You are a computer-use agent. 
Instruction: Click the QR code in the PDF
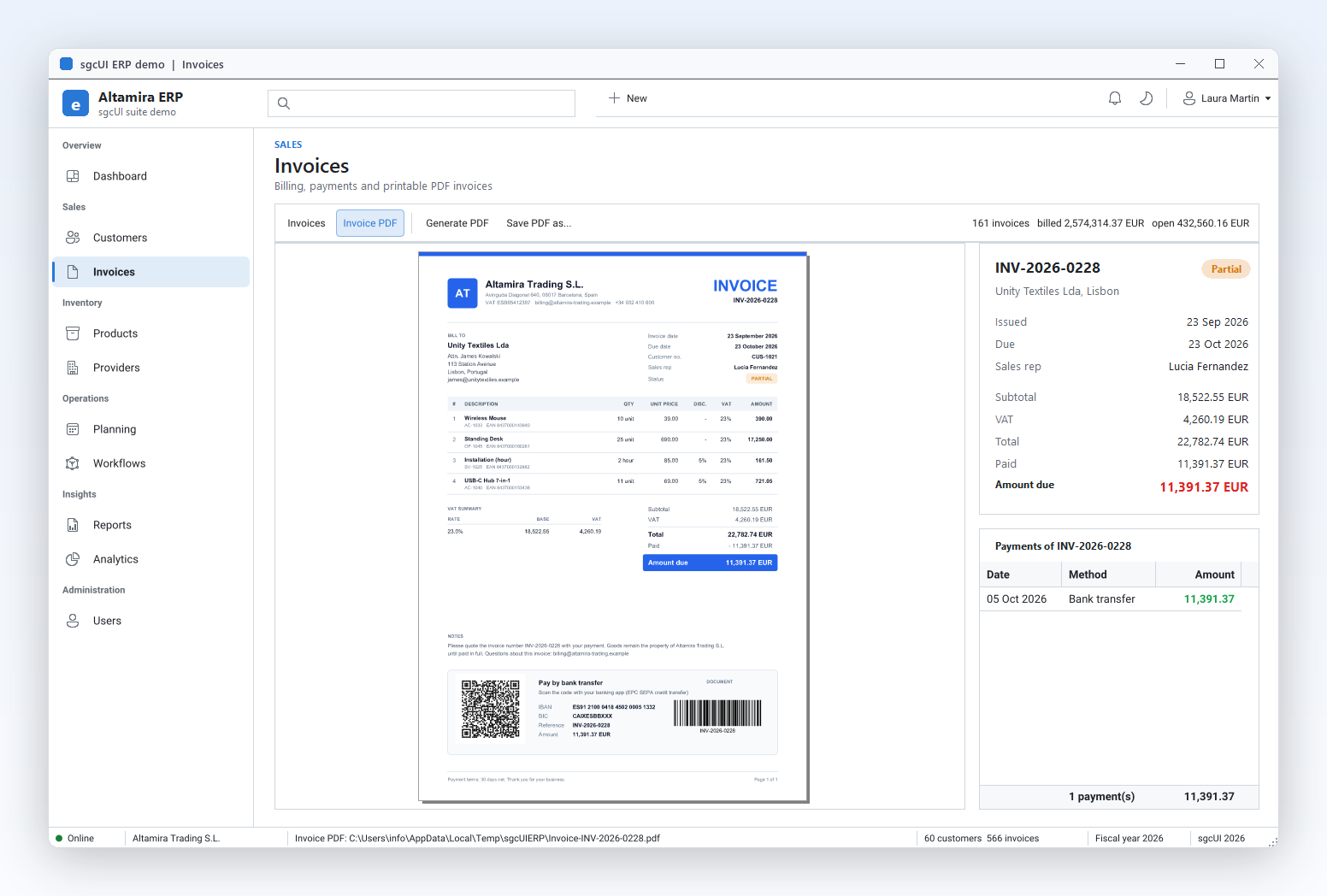click(x=491, y=709)
